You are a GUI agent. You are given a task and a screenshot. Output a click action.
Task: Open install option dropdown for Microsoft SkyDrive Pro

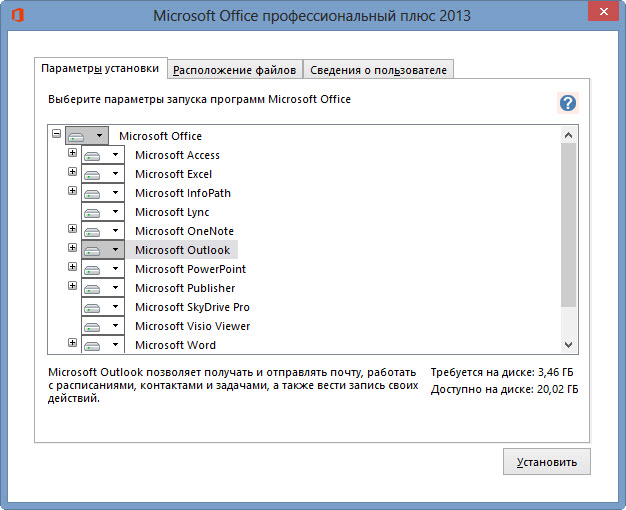tap(103, 307)
